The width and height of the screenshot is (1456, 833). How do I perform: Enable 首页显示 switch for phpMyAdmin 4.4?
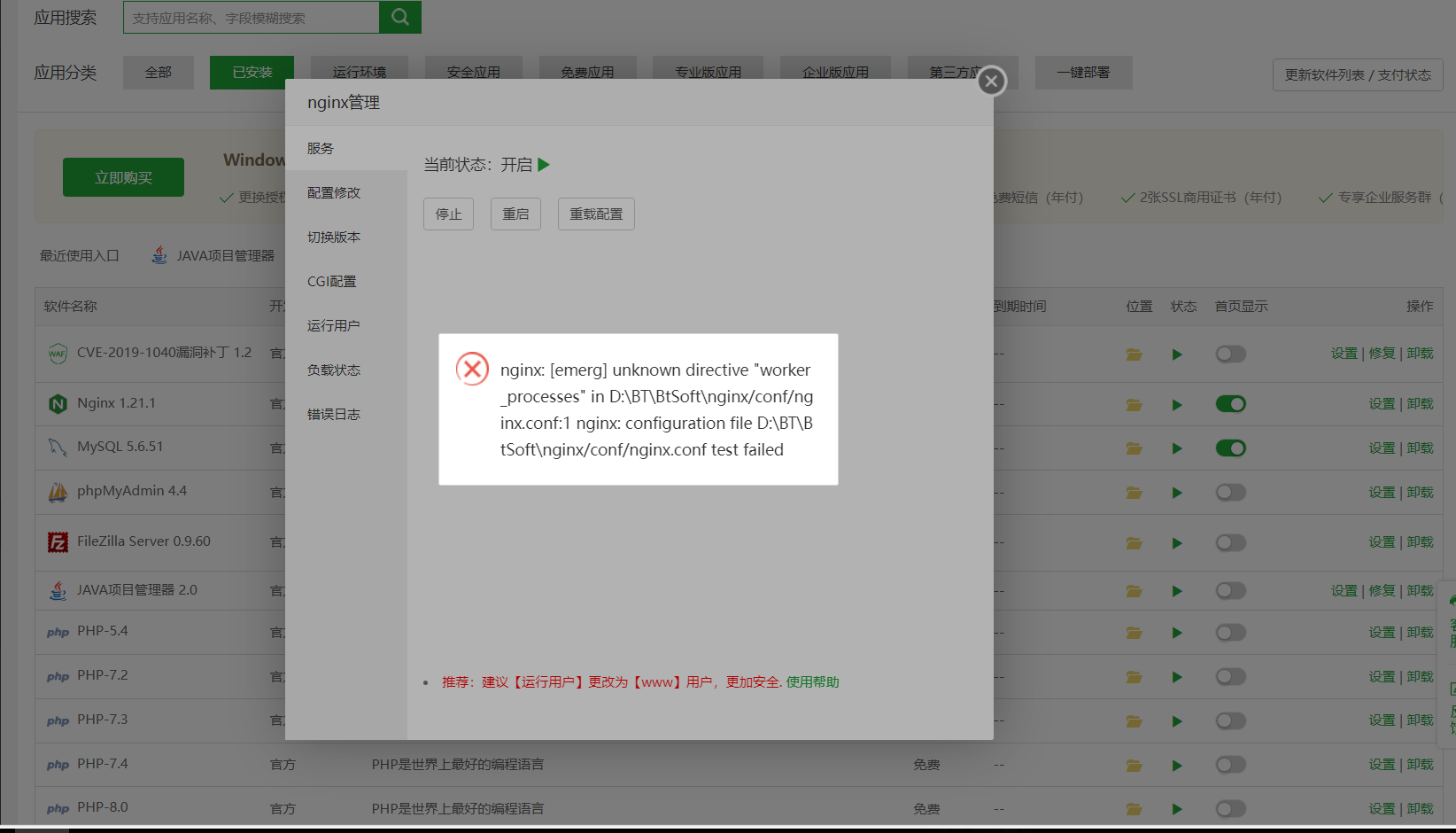click(x=1230, y=492)
